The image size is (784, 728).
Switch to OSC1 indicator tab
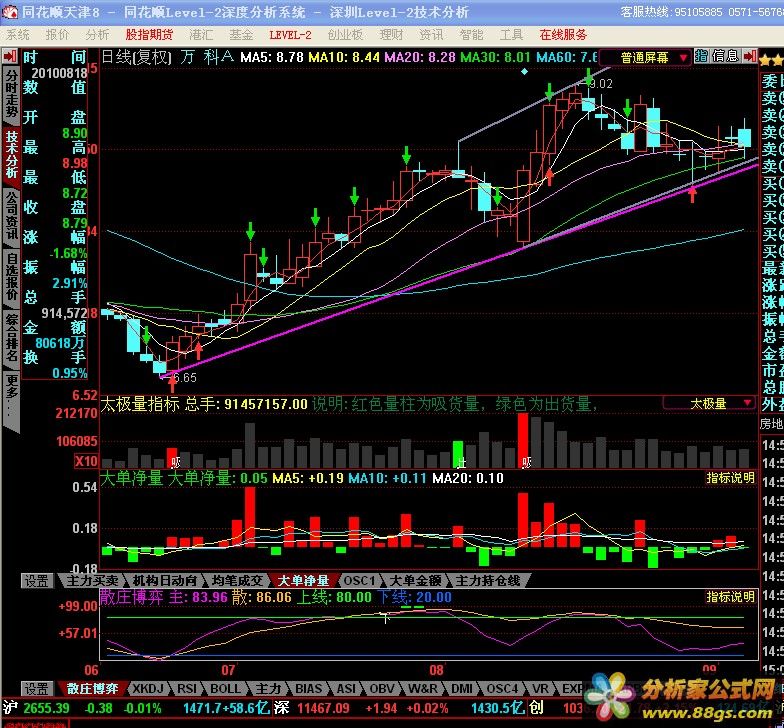pos(359,580)
